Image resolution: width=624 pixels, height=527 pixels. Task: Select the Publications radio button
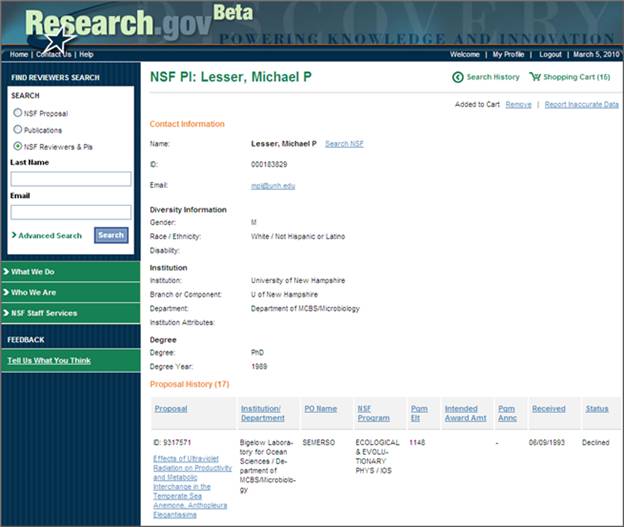point(18,129)
